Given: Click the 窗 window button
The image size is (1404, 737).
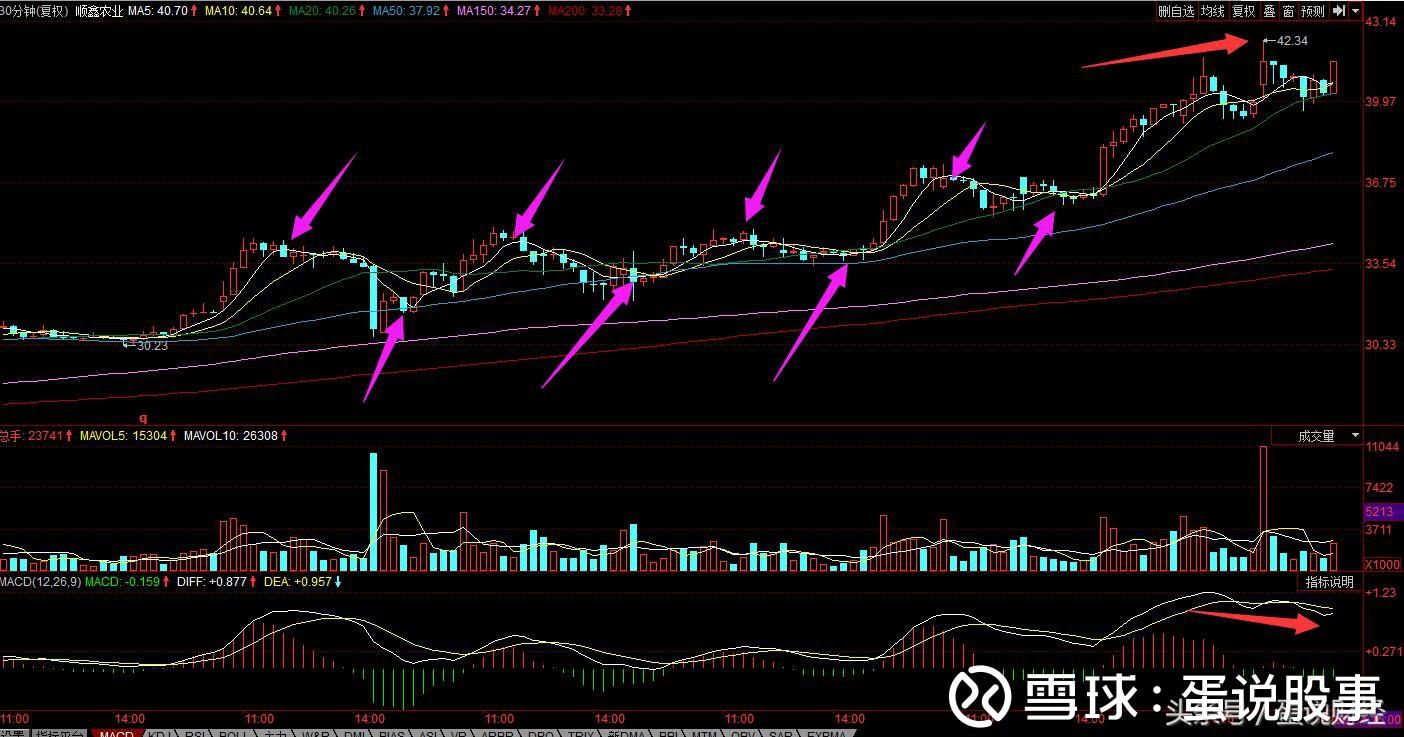Looking at the screenshot, I should (1288, 11).
